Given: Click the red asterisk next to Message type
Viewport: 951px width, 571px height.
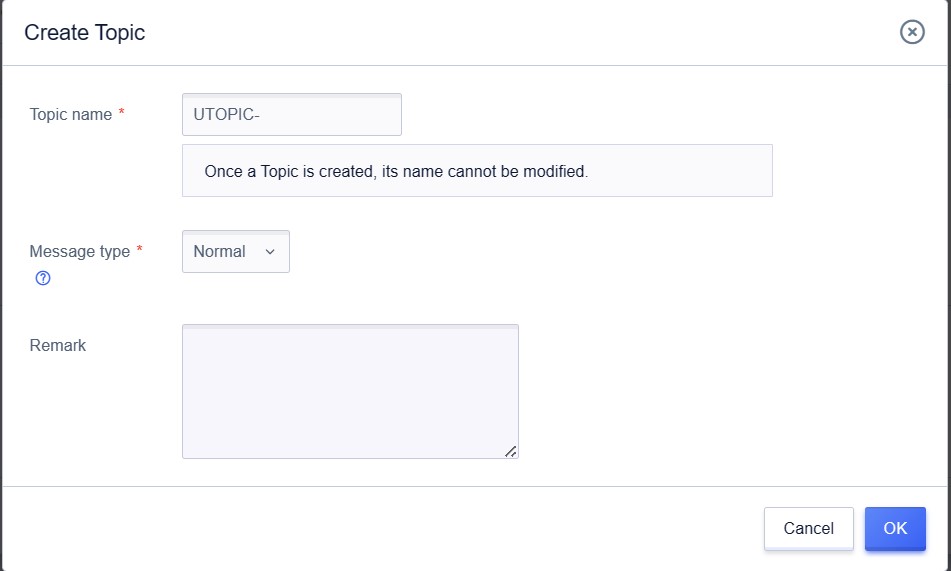Looking at the screenshot, I should point(140,251).
